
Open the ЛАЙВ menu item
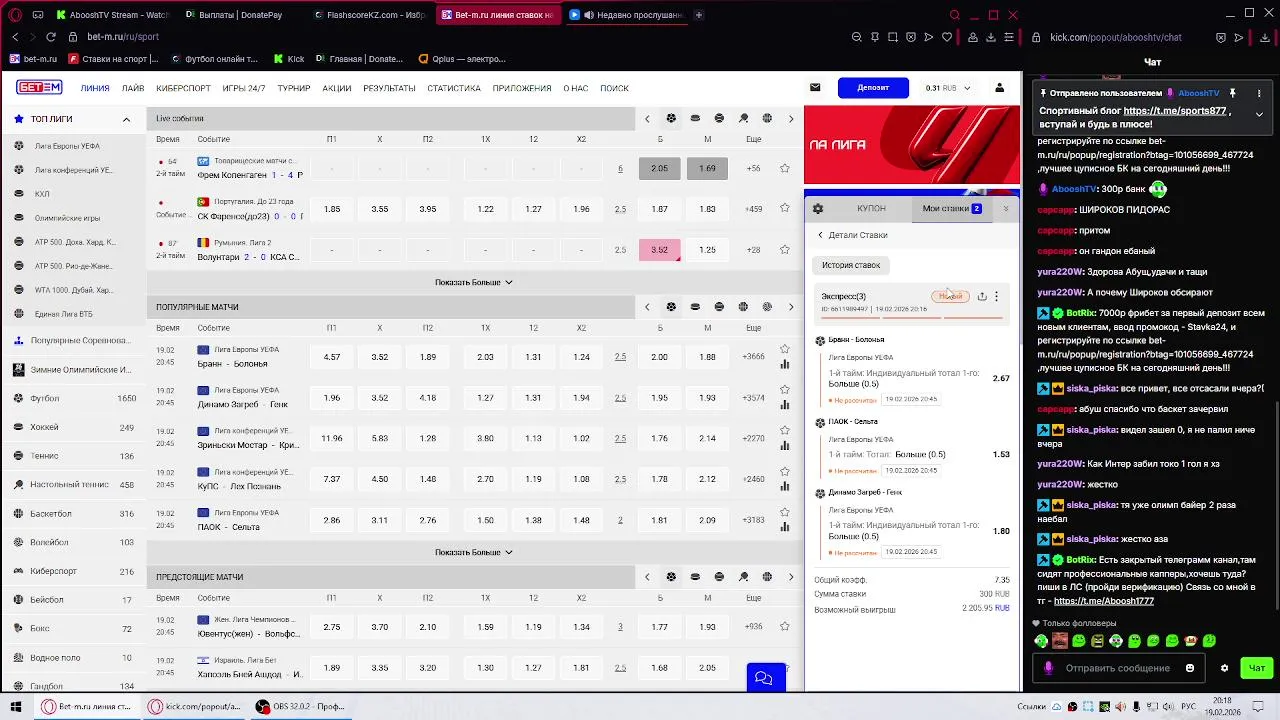pos(133,88)
